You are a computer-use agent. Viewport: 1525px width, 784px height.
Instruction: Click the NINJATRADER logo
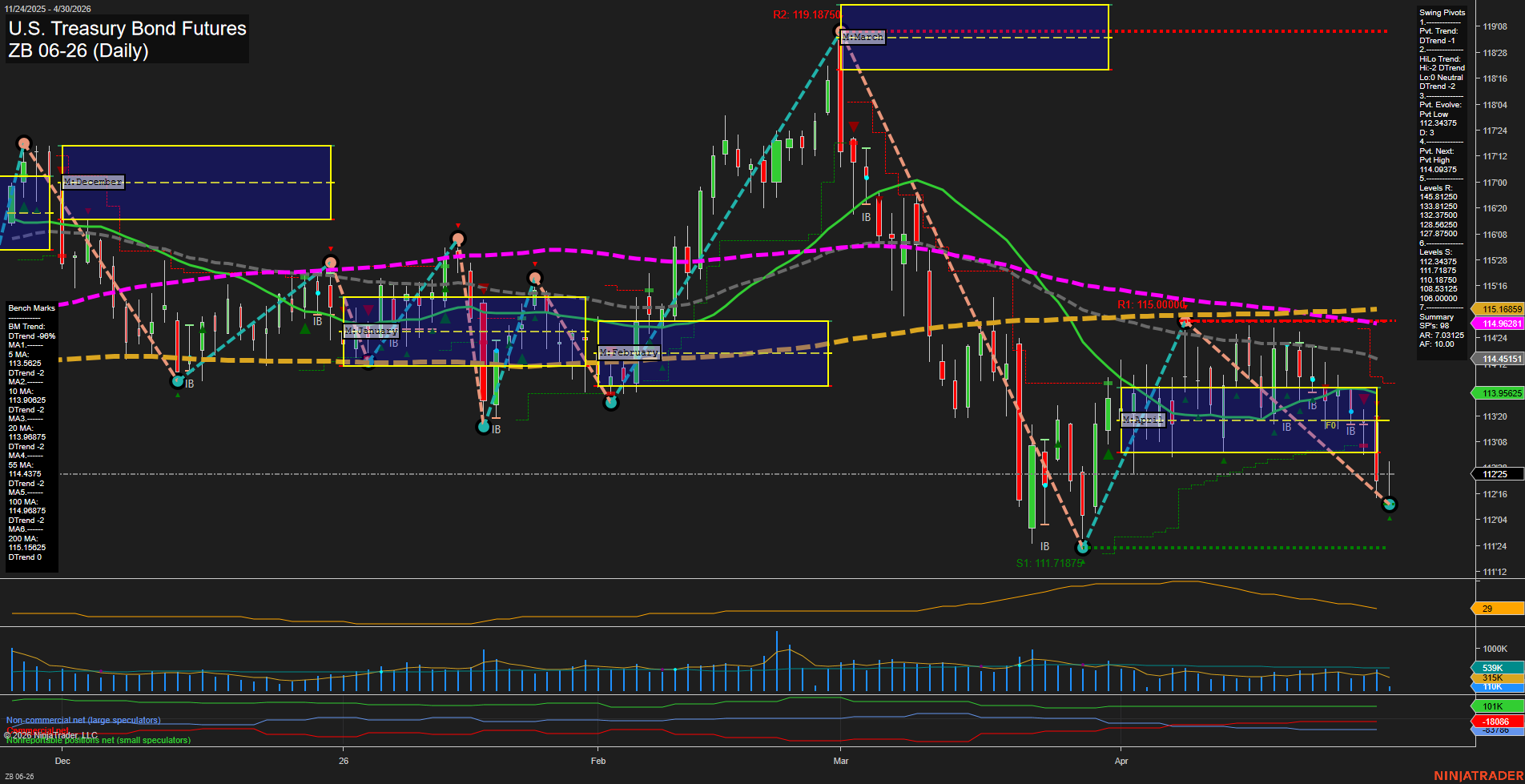pos(1477,774)
